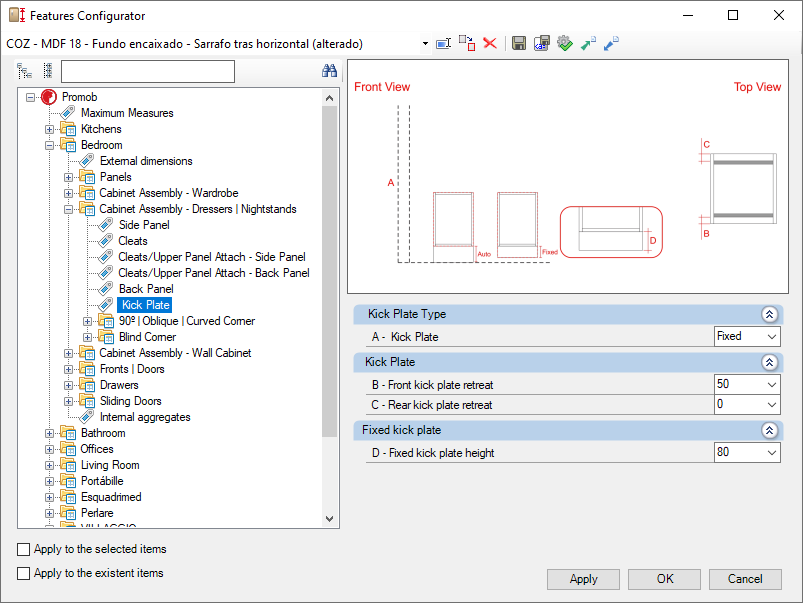Click the tag icon beside Cleats
Screen dimensions: 803x603
(x=105, y=241)
